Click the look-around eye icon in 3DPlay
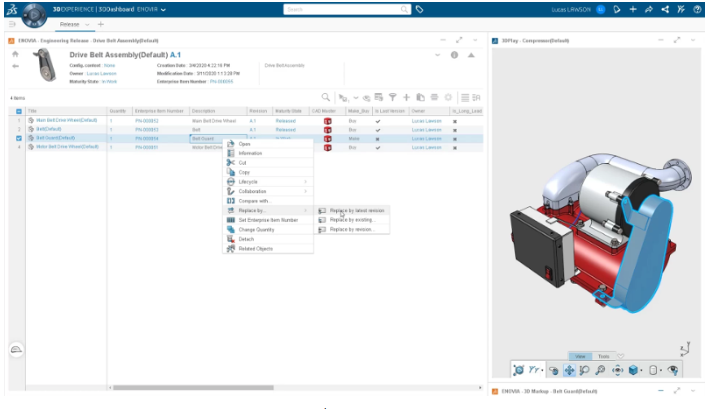The width and height of the screenshot is (708, 409). click(x=617, y=370)
